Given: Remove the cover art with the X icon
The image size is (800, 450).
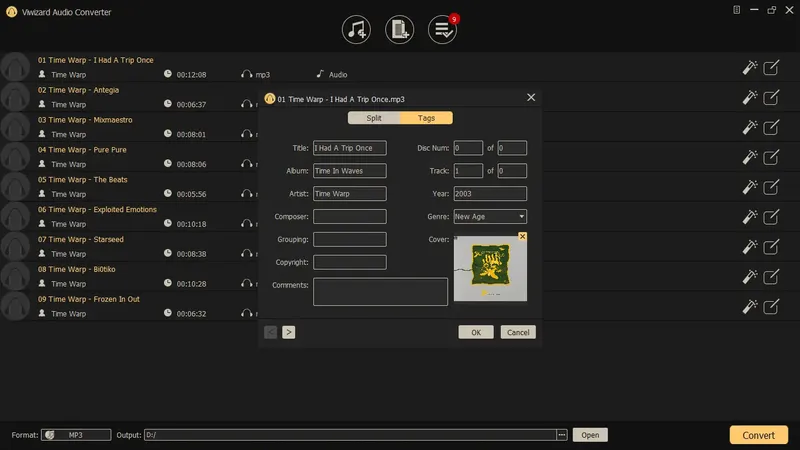Looking at the screenshot, I should [x=522, y=236].
